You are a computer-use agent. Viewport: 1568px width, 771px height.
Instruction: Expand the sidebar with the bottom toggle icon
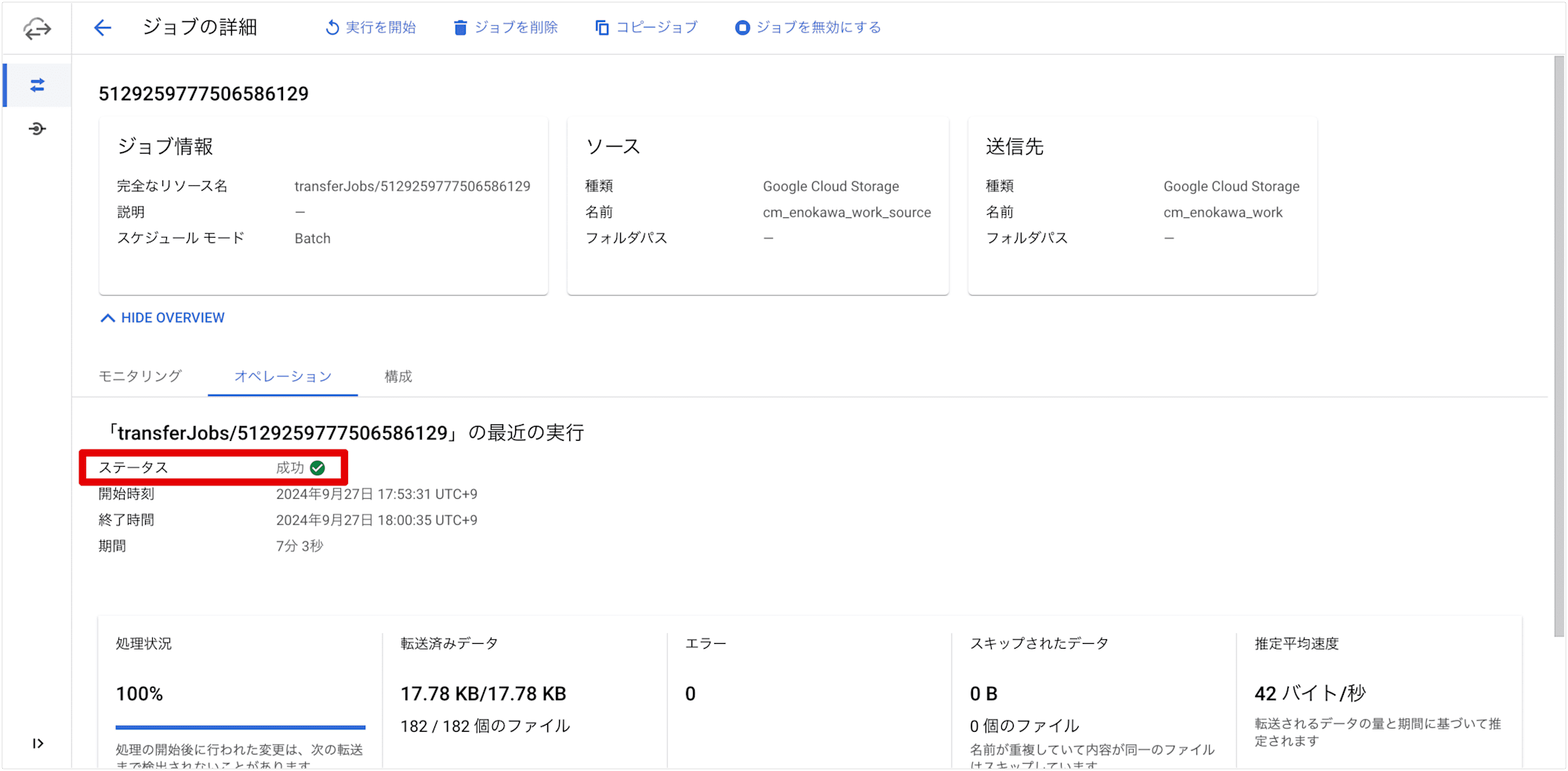[38, 744]
